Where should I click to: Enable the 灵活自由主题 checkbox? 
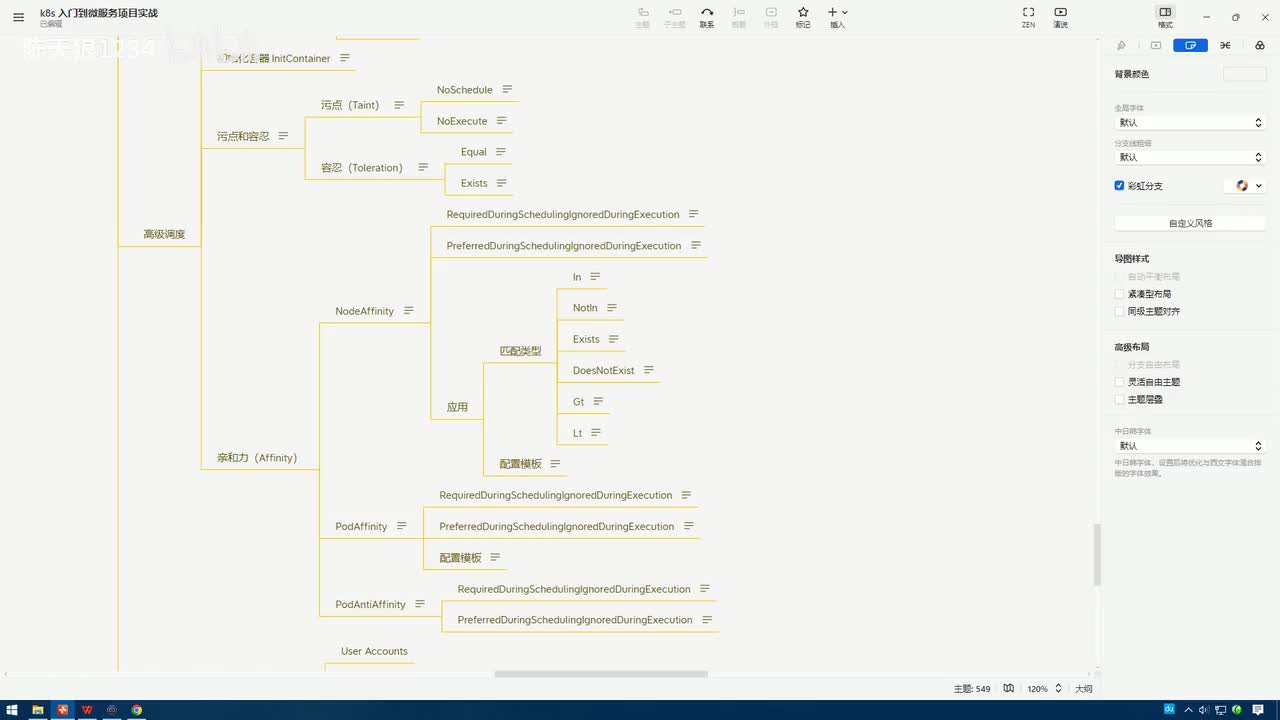[x=1120, y=382]
